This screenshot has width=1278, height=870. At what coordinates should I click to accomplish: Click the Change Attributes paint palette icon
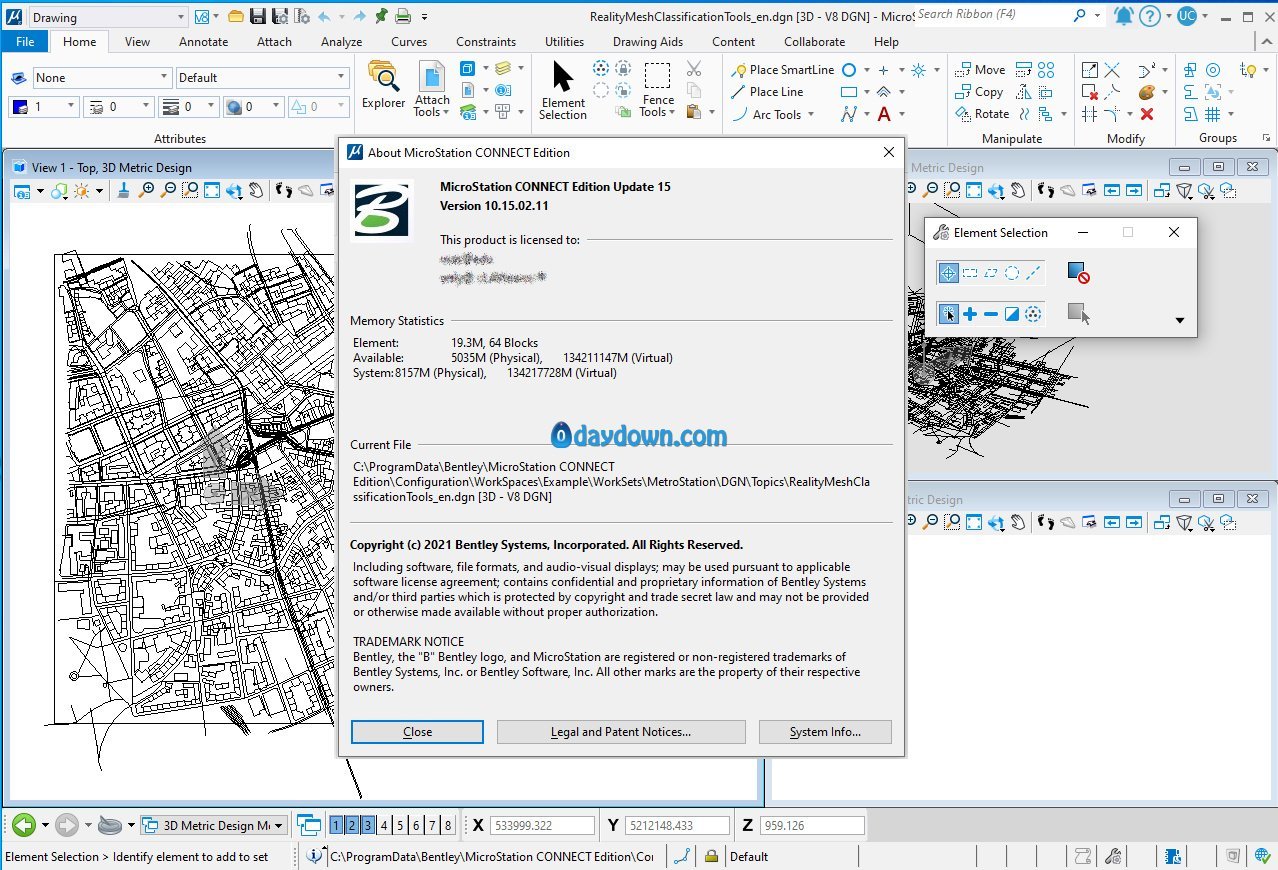(1147, 92)
